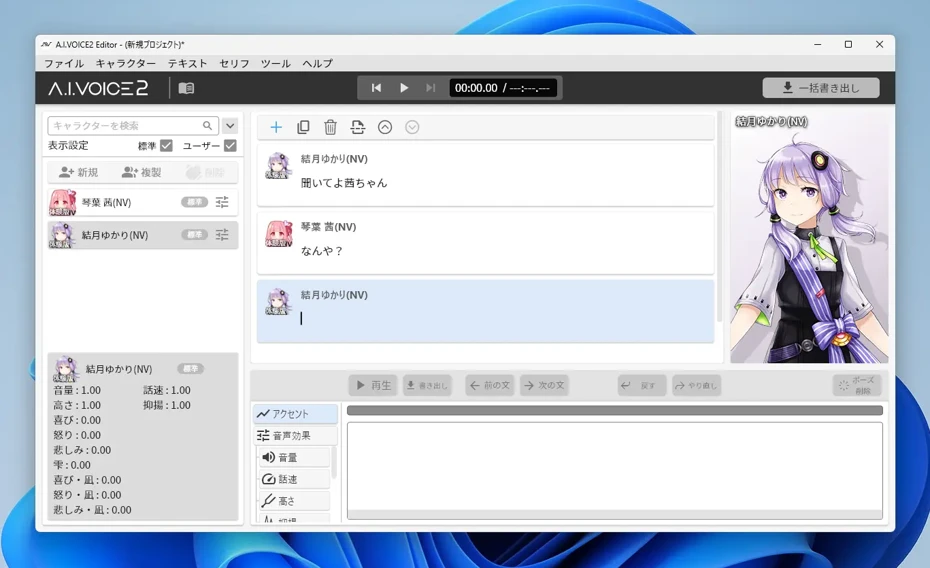Play the audio from the top bar

pos(403,88)
